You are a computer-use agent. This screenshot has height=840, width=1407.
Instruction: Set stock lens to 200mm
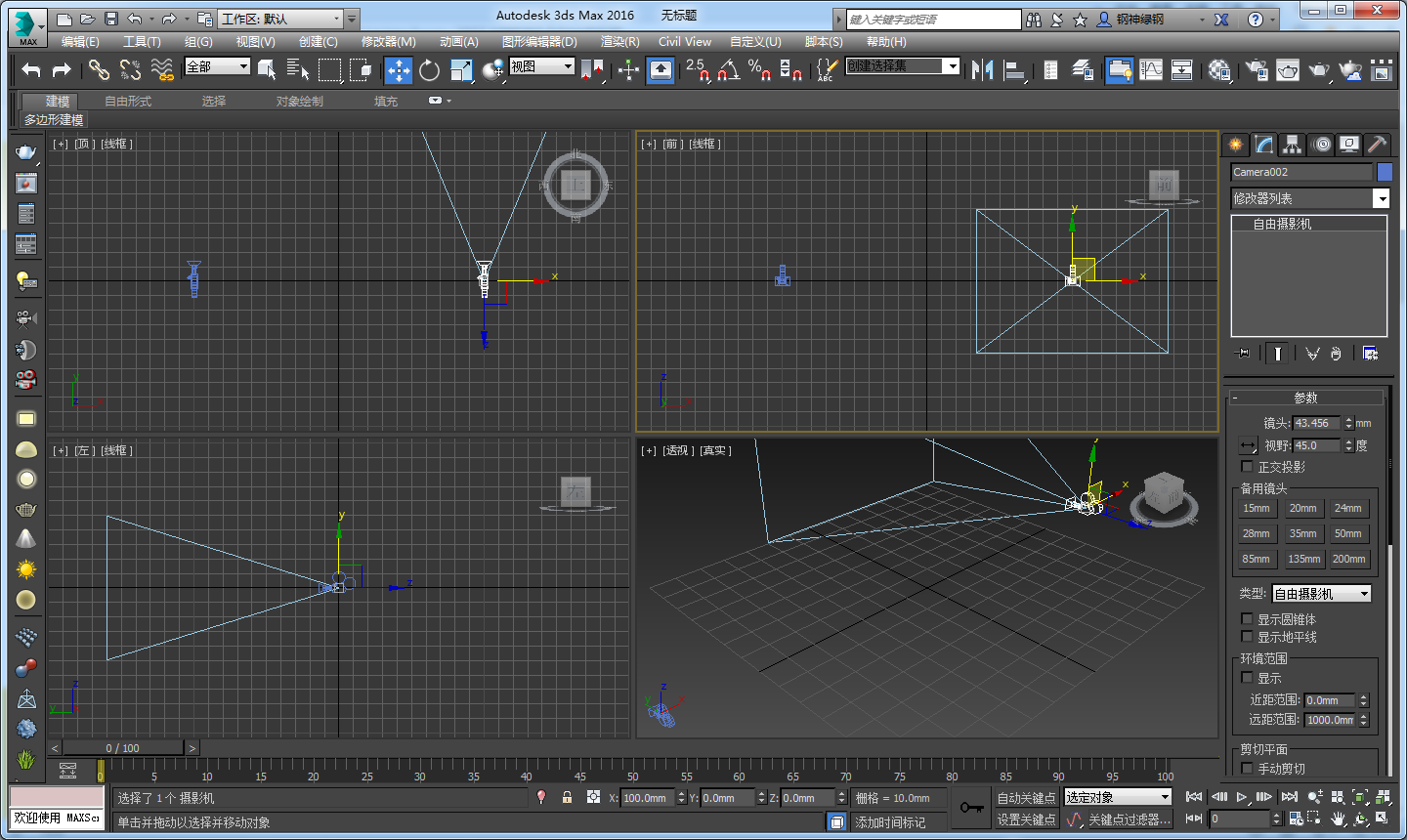click(x=1348, y=559)
